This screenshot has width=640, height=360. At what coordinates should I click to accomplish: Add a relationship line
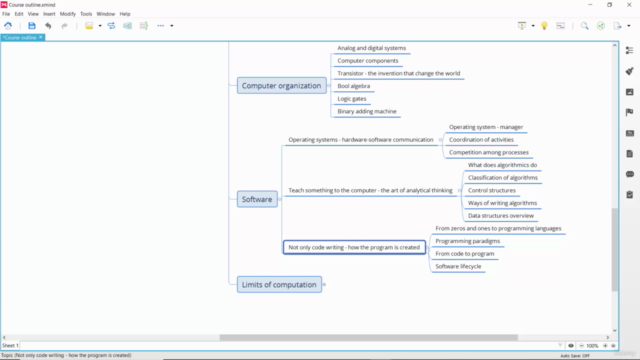point(111,26)
